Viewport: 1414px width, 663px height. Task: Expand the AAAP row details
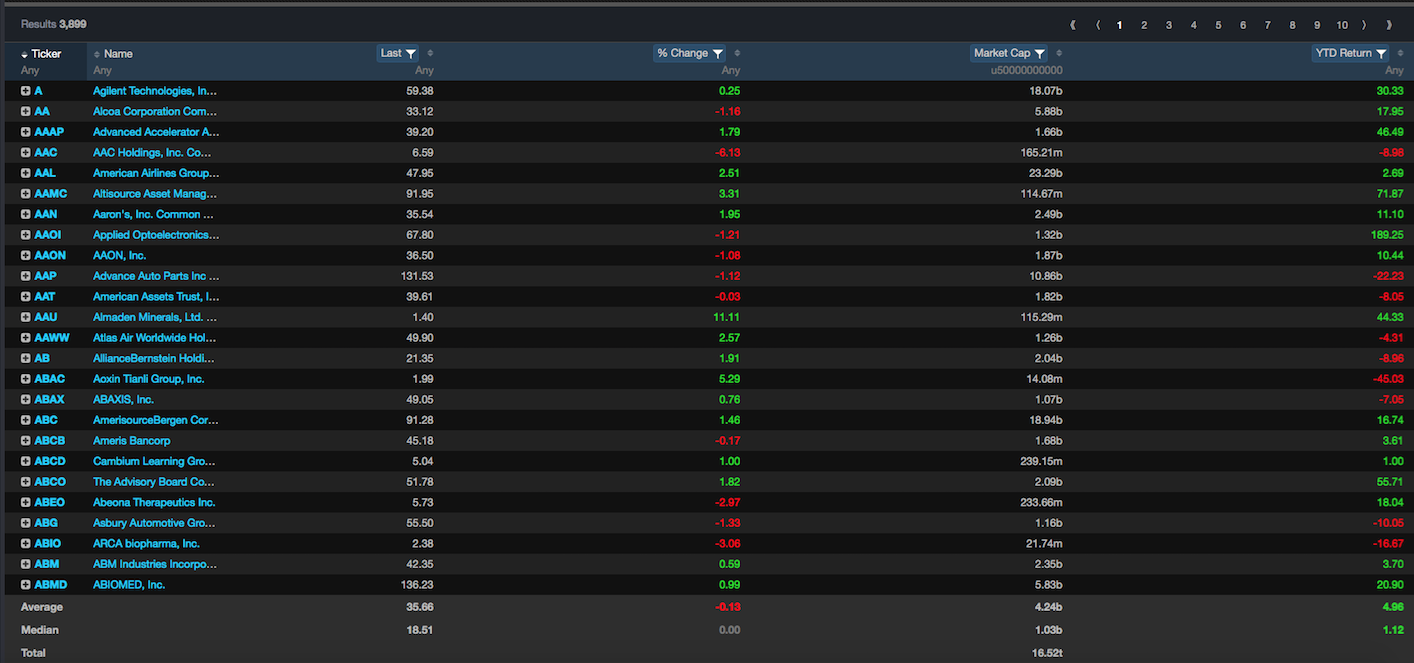pos(26,132)
